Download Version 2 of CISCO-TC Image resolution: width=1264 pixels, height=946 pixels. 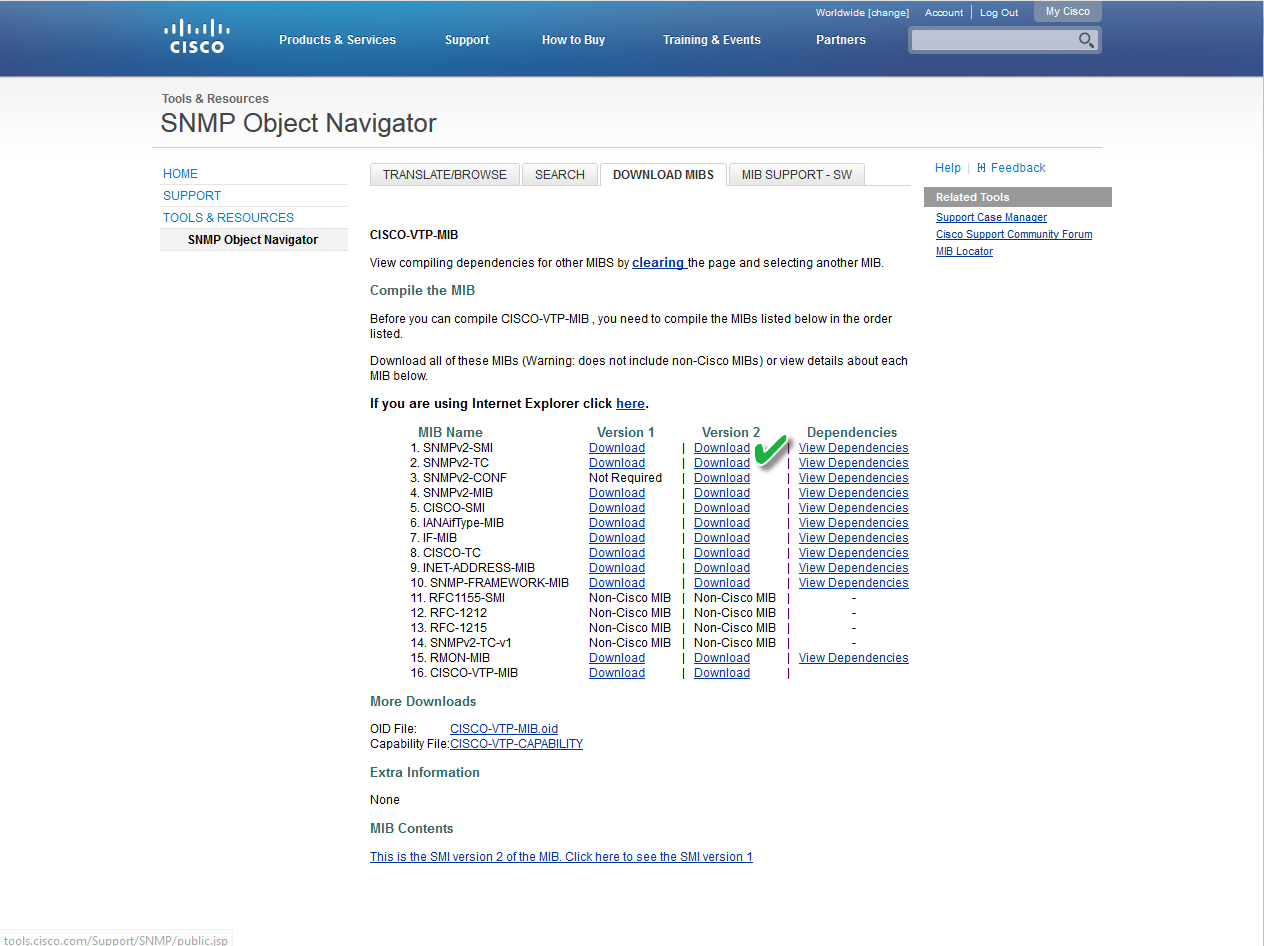click(722, 553)
